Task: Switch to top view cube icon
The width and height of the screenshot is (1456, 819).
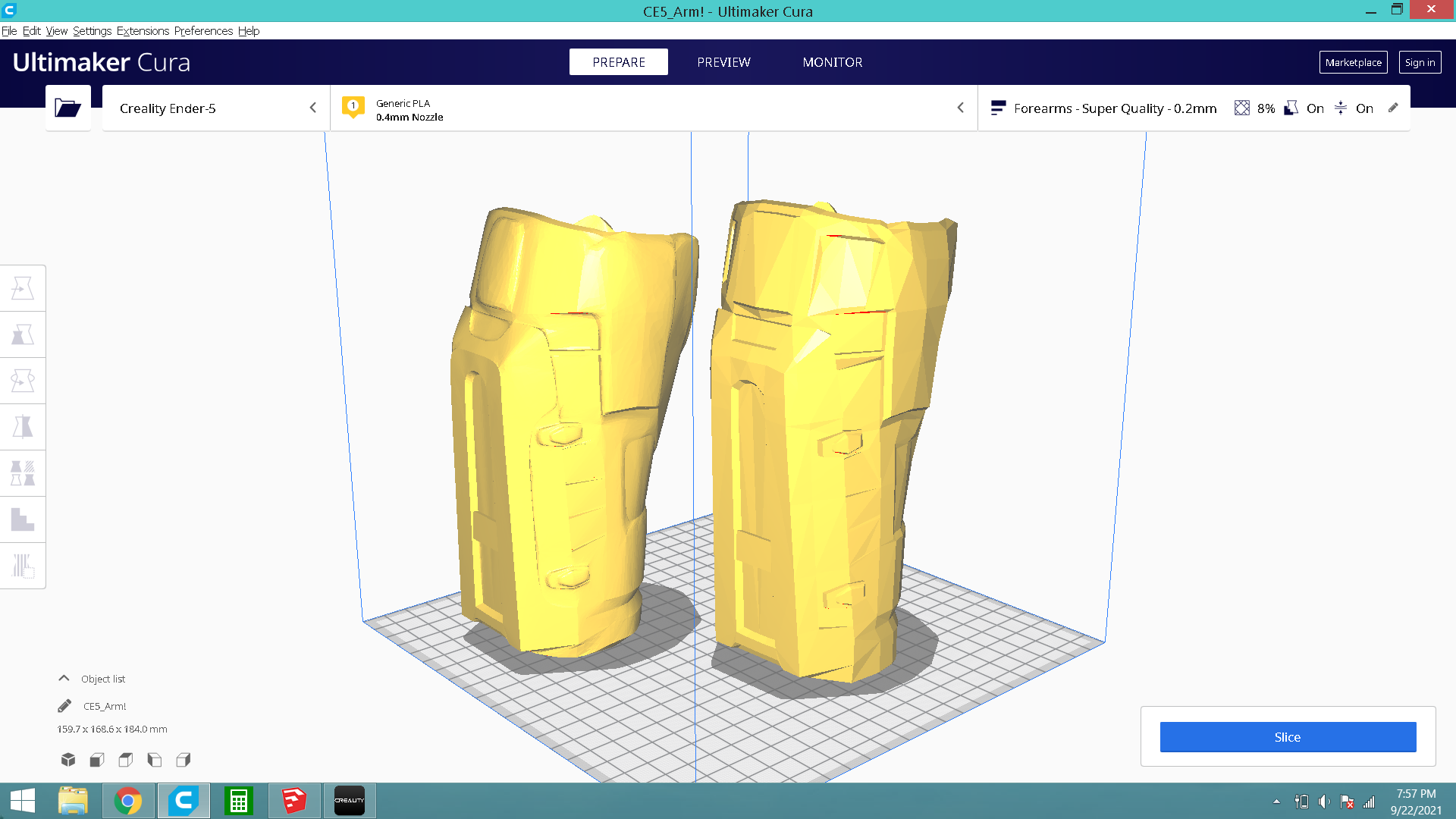Action: [126, 759]
